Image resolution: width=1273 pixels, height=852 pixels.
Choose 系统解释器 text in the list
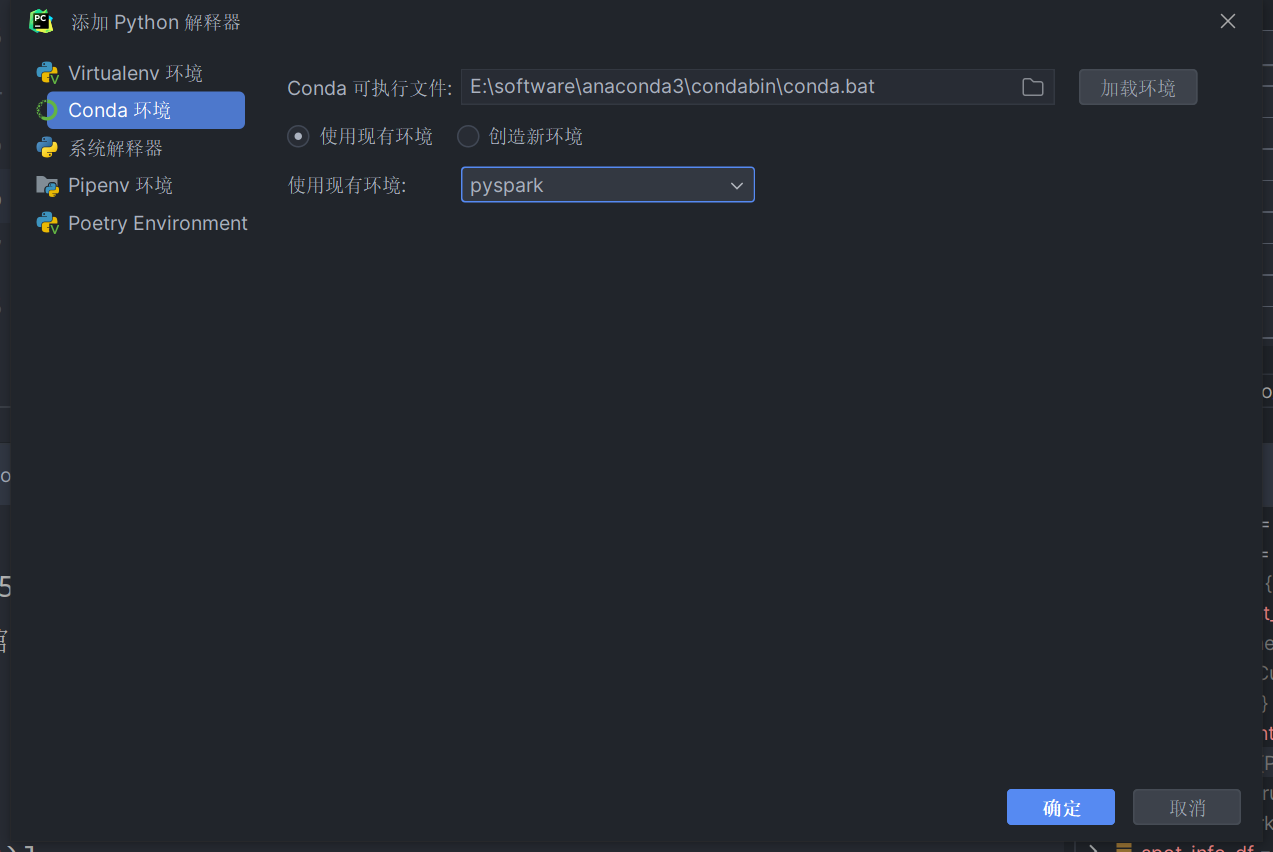point(115,148)
